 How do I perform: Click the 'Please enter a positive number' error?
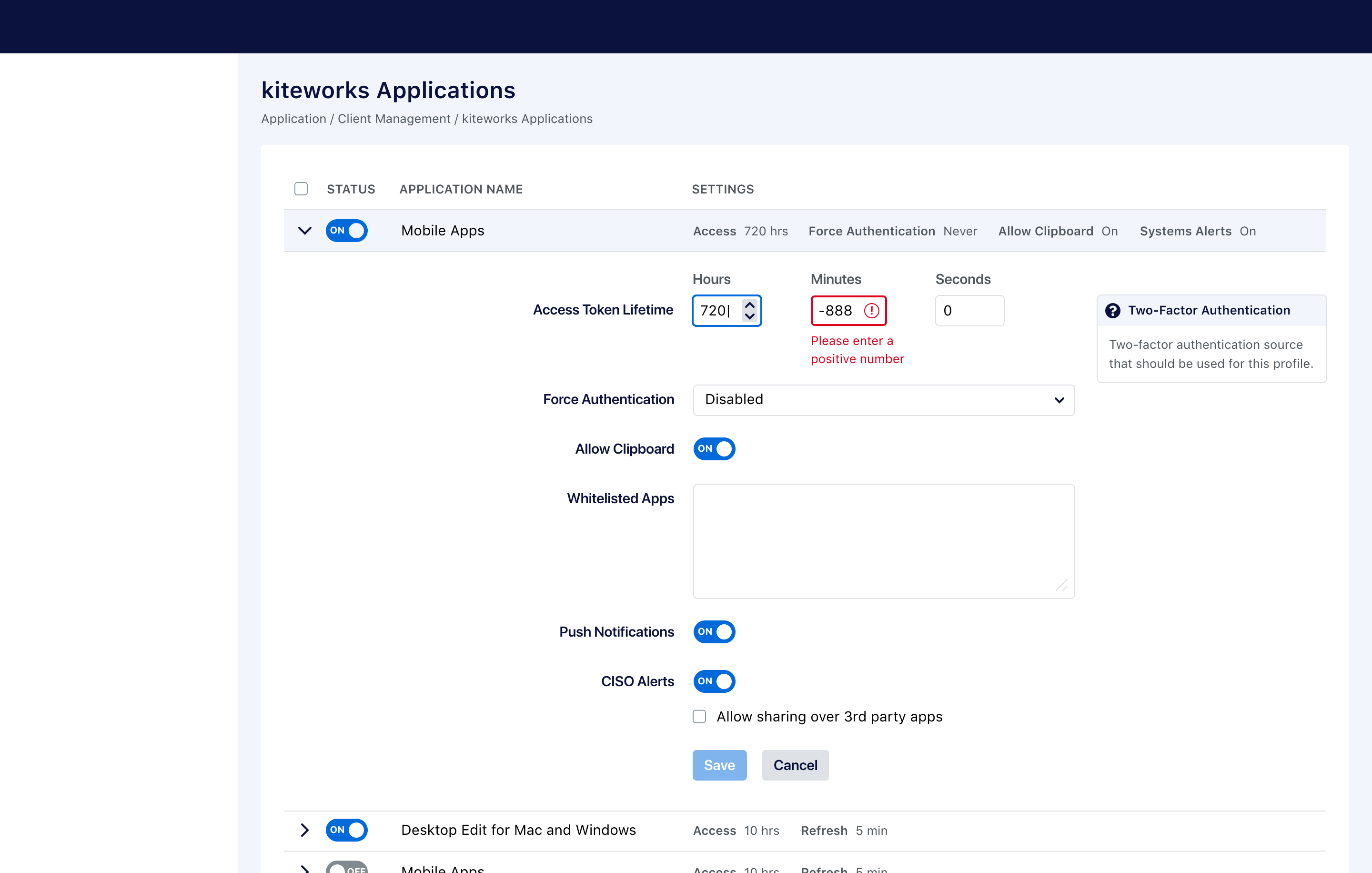(x=857, y=350)
